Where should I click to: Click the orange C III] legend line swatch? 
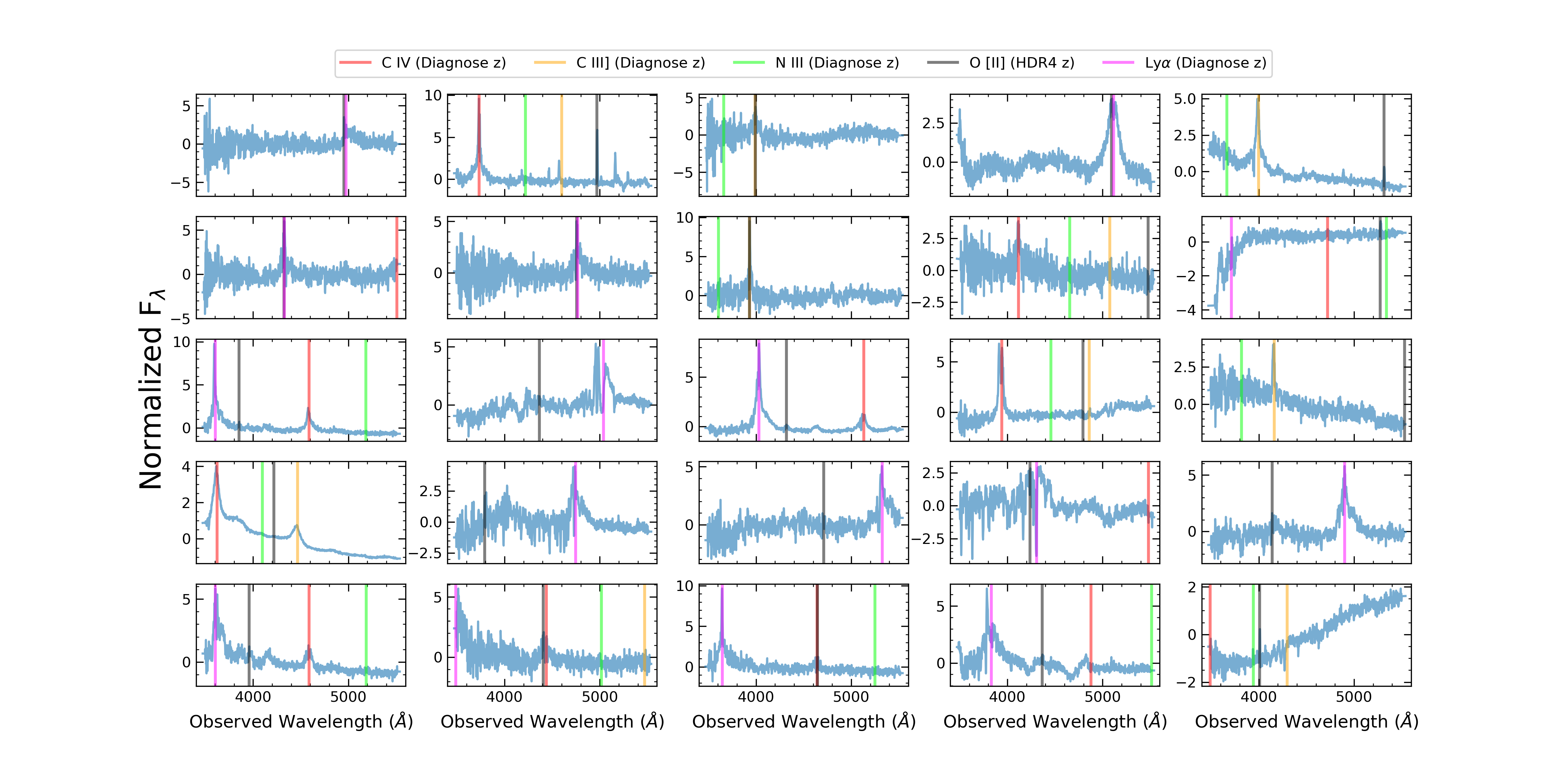point(549,63)
